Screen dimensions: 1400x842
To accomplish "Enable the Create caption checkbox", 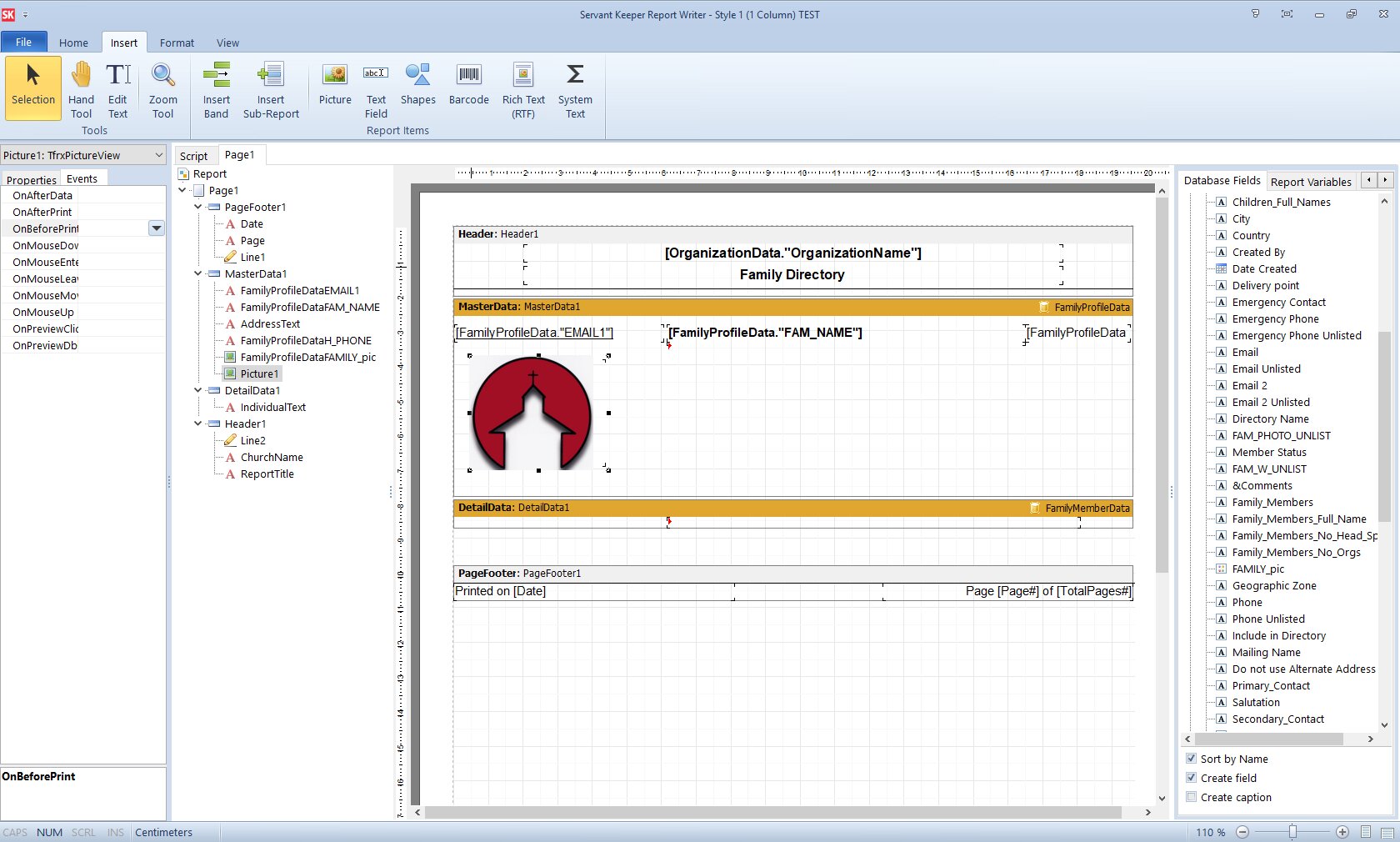I will click(1192, 797).
